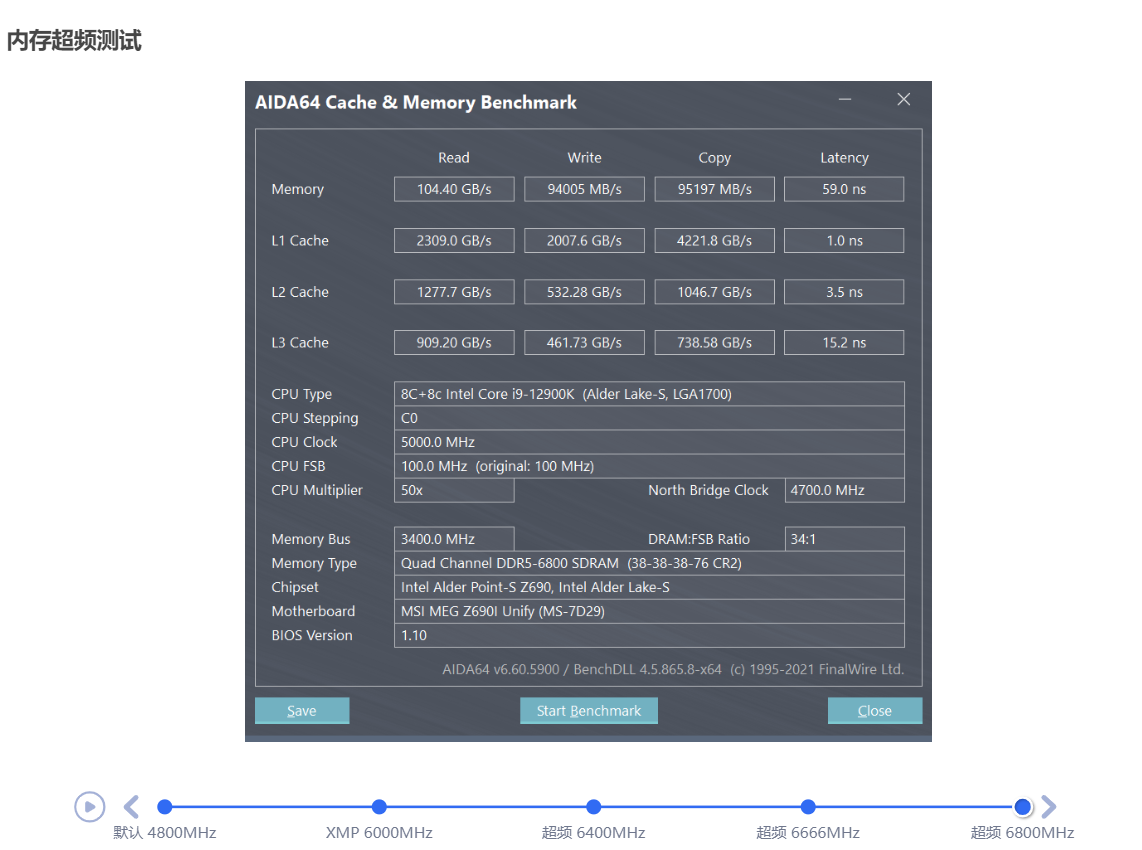Go to previous slide with left chevron
The height and width of the screenshot is (850, 1142).
131,806
